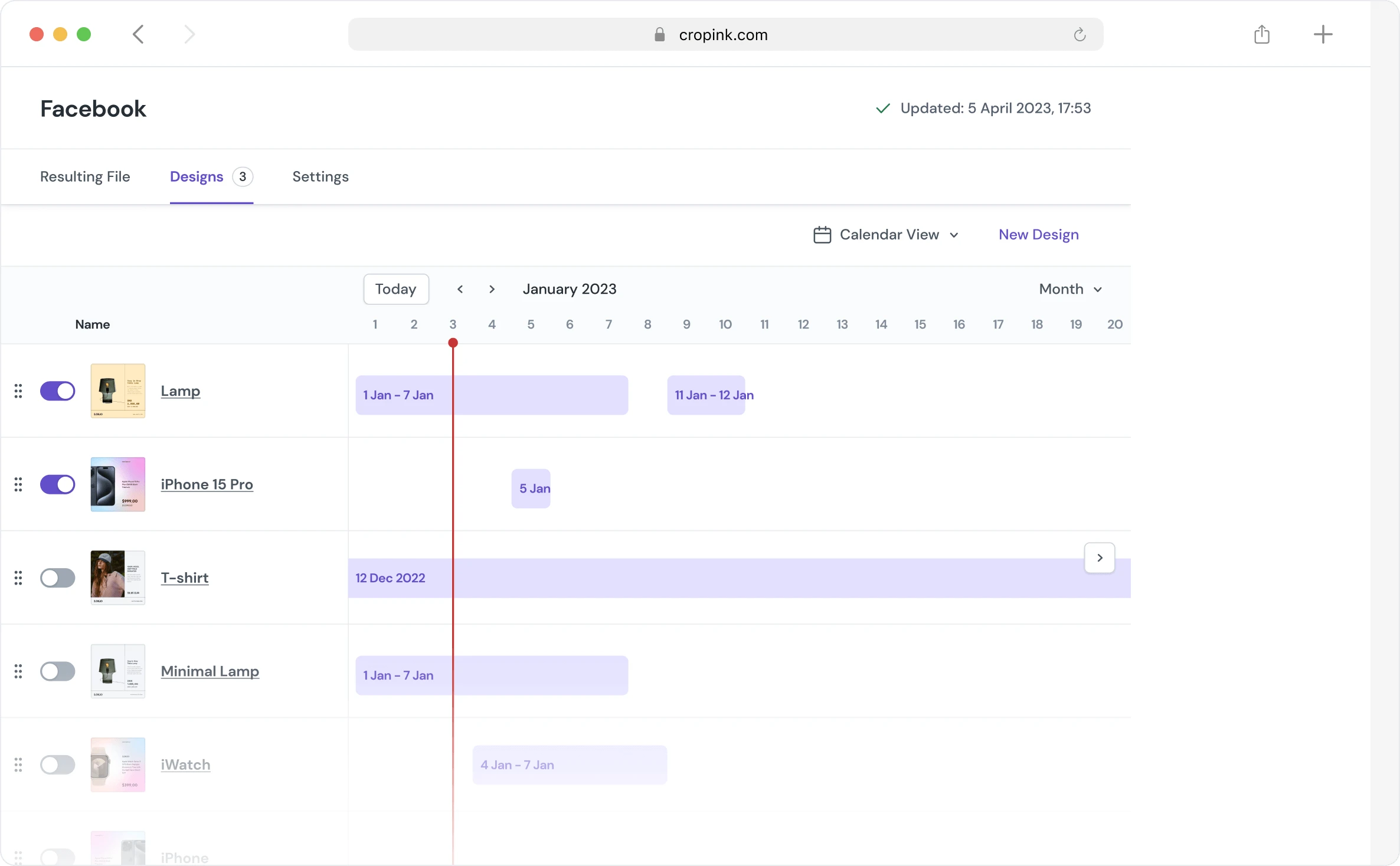Reload the page using refresh icon
Image resolution: width=1400 pixels, height=866 pixels.
1079,35
